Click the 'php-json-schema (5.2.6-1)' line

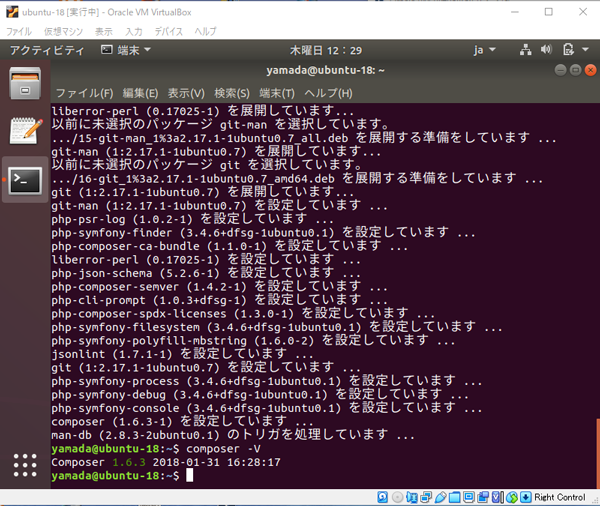(x=206, y=273)
